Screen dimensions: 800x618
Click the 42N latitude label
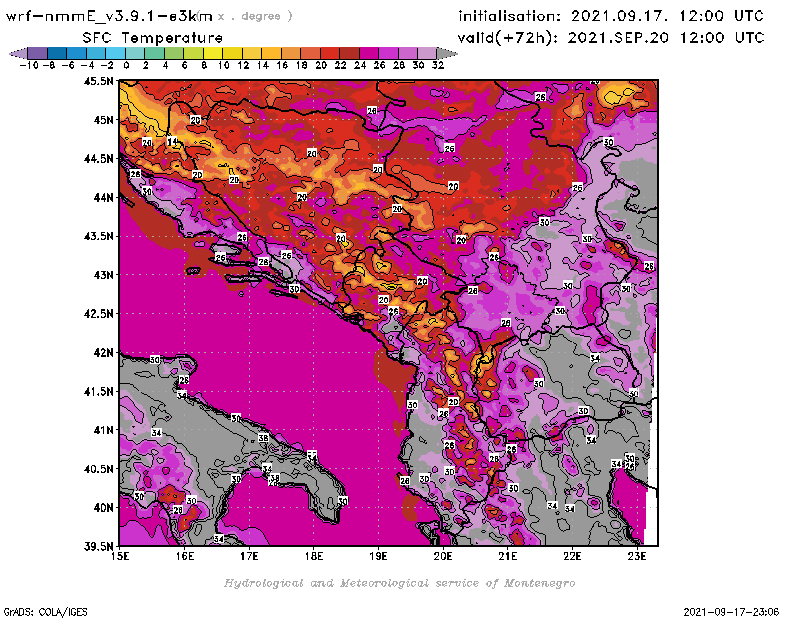click(103, 353)
